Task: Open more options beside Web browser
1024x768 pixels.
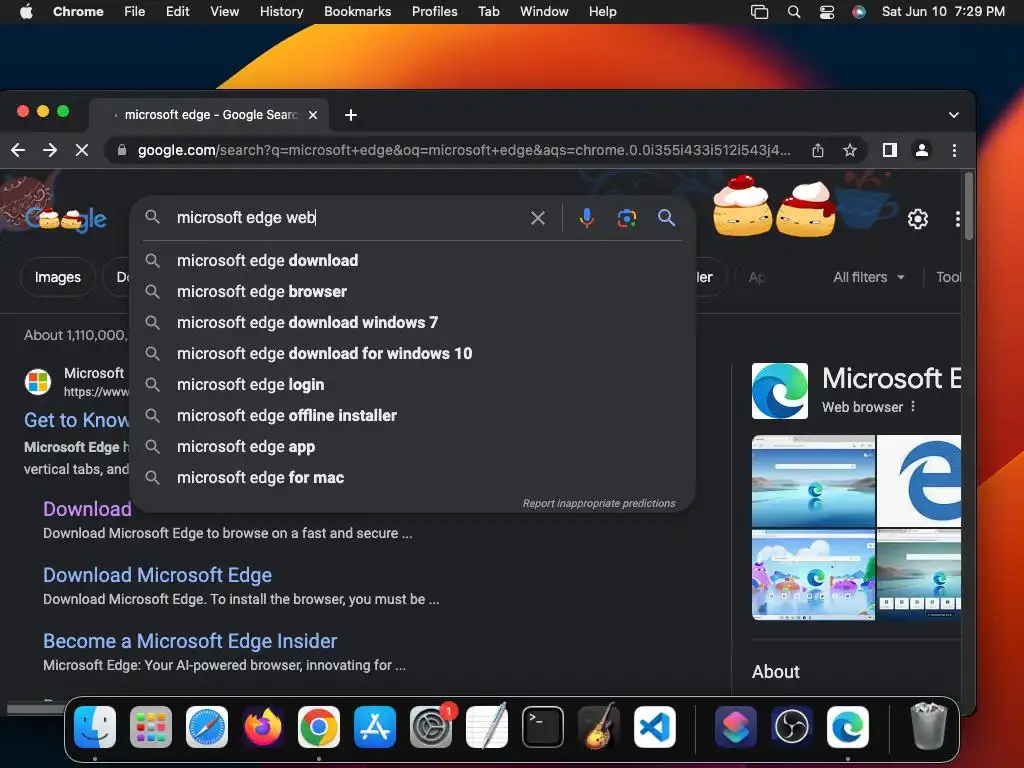Action: [x=913, y=406]
